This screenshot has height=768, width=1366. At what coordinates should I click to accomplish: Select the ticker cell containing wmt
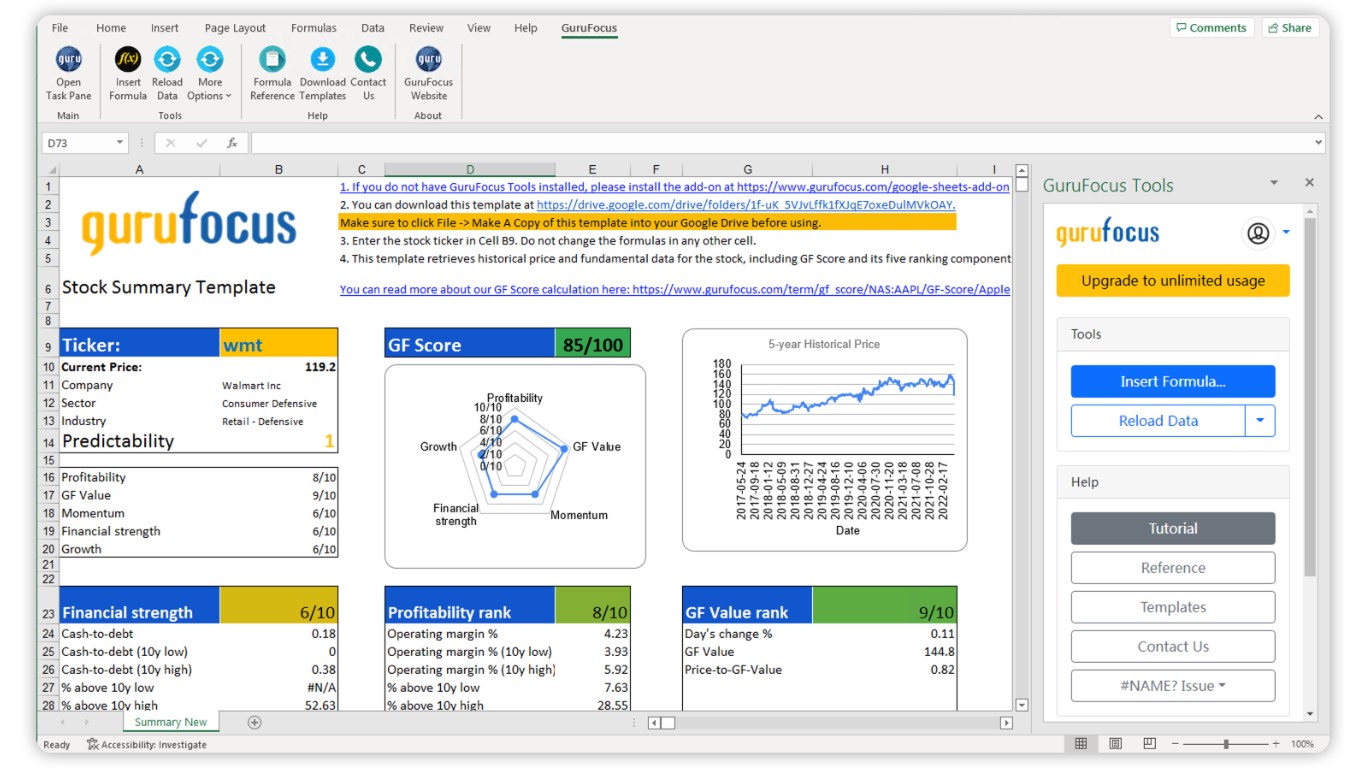[x=279, y=345]
